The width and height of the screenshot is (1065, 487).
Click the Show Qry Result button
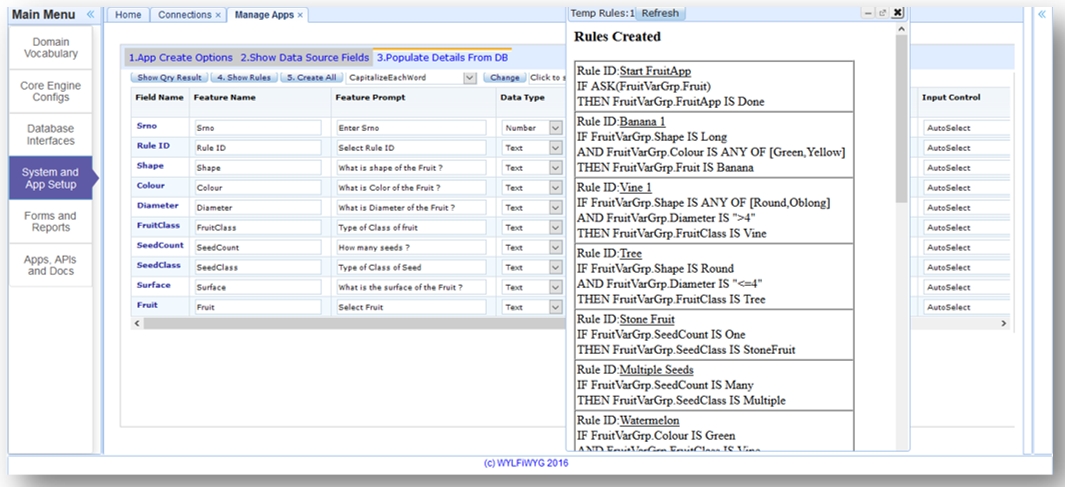[169, 77]
